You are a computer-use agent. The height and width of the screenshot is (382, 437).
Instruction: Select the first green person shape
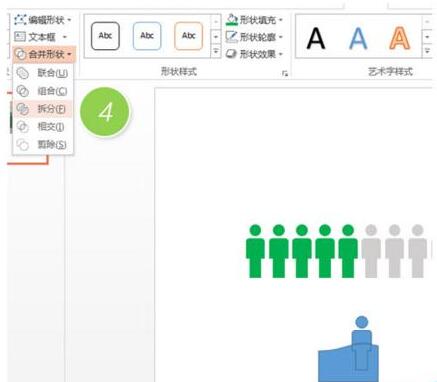255,251
